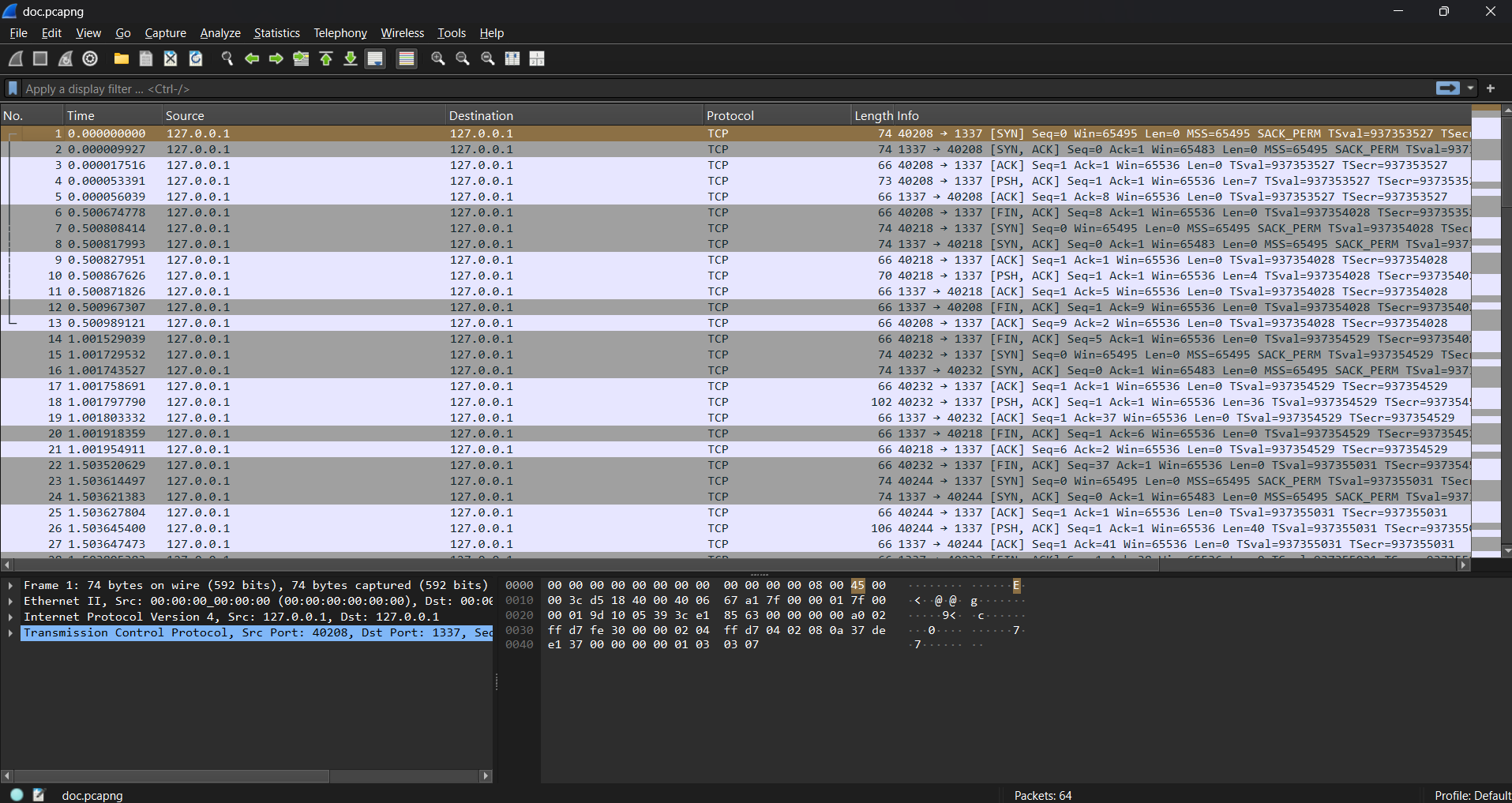Click the open capture file folder icon
The height and width of the screenshot is (803, 1512).
[x=122, y=58]
